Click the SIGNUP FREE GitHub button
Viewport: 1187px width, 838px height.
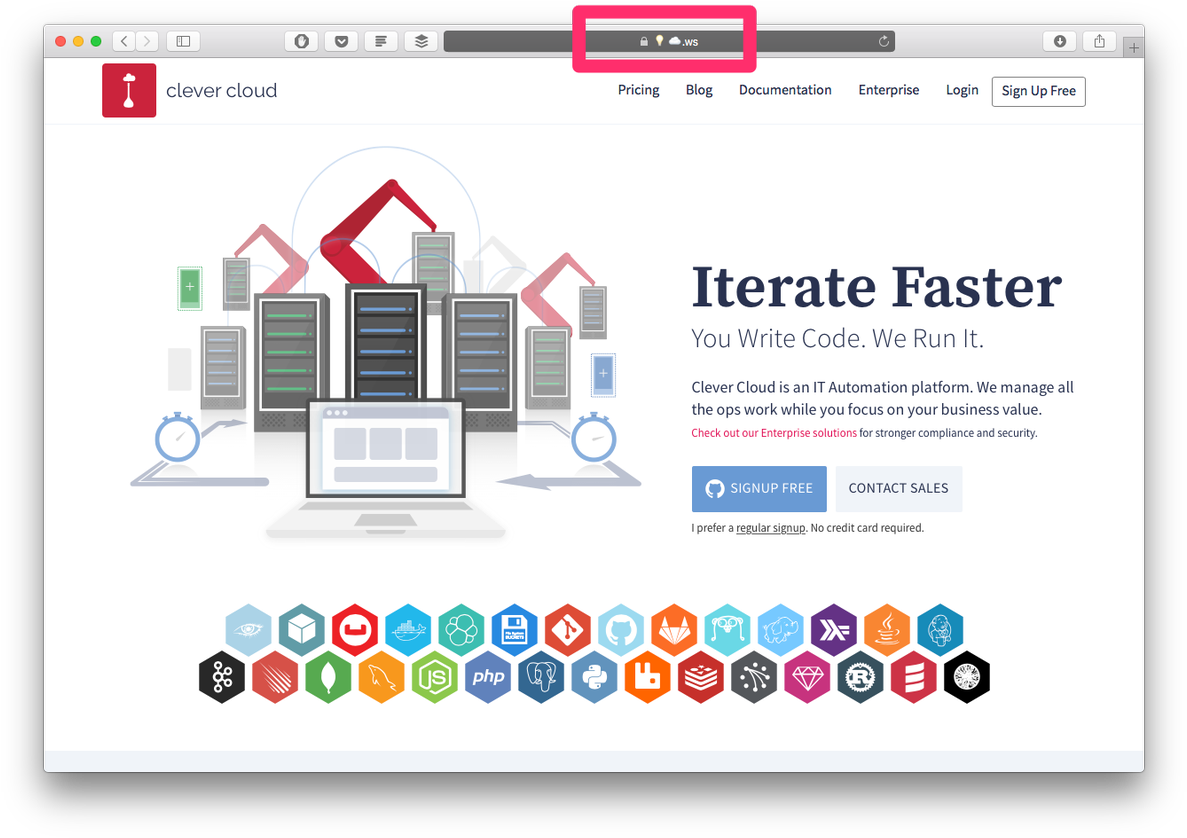[x=759, y=489]
